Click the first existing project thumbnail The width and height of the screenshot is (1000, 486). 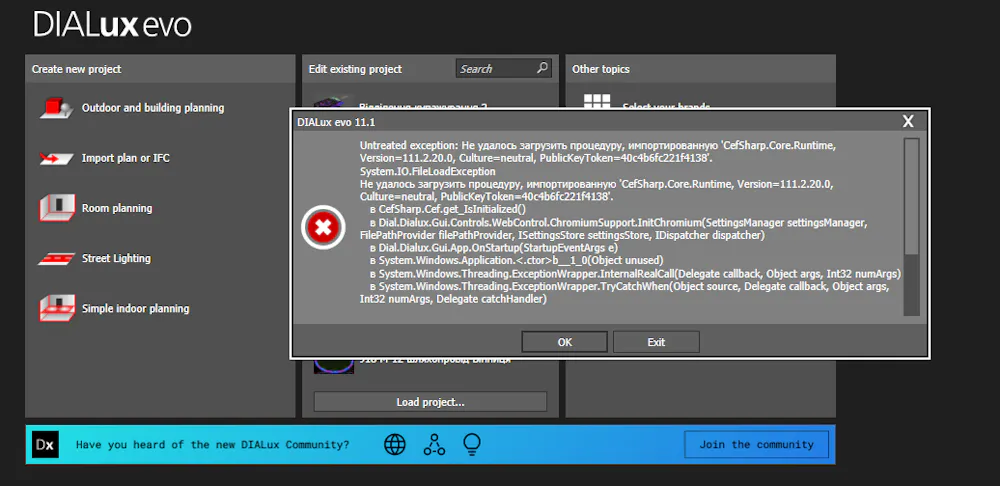tap(334, 101)
